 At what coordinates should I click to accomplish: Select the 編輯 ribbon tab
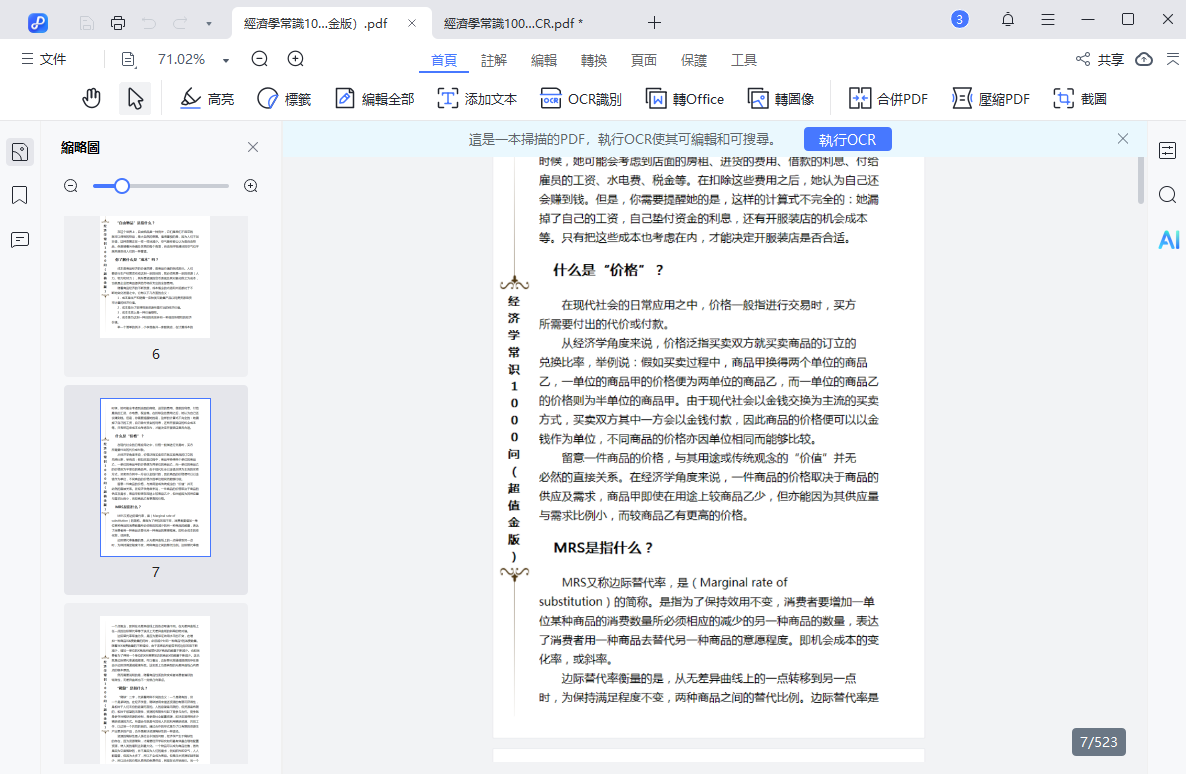[x=544, y=60]
